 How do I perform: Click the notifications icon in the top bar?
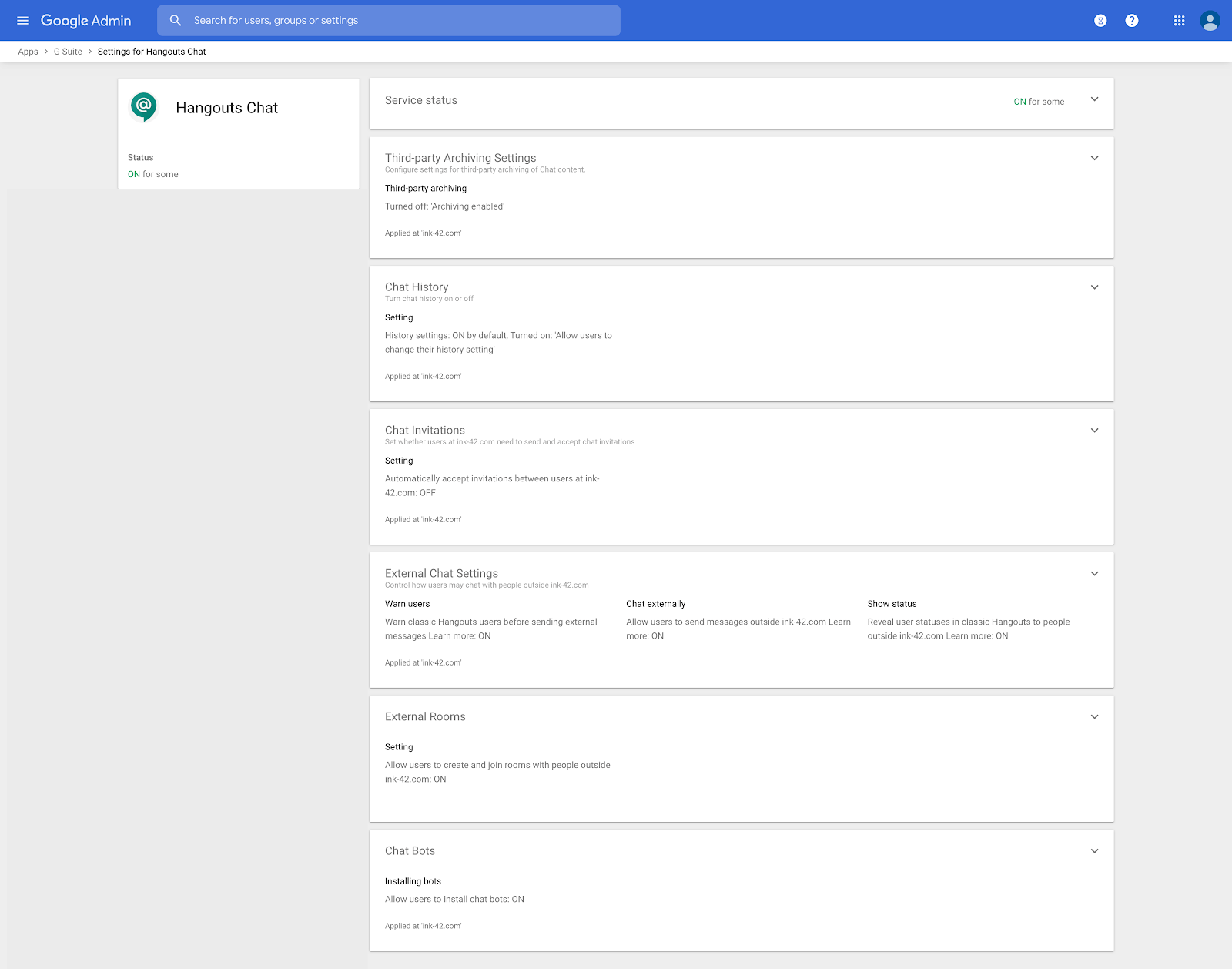point(1100,21)
